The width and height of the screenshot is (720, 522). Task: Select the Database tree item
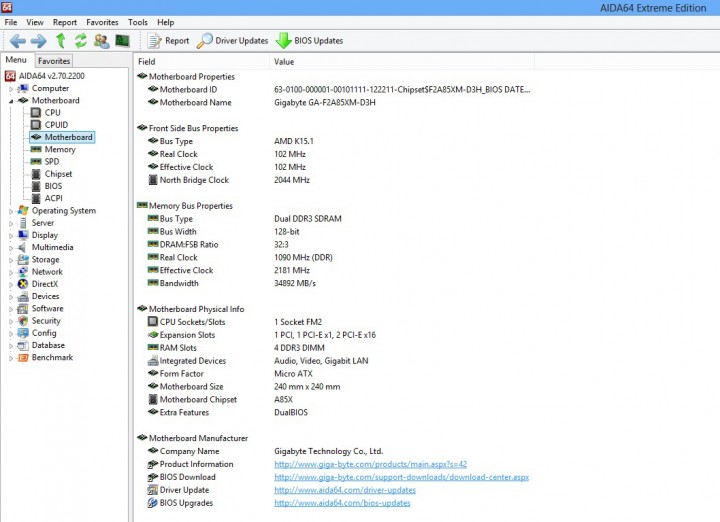point(48,345)
